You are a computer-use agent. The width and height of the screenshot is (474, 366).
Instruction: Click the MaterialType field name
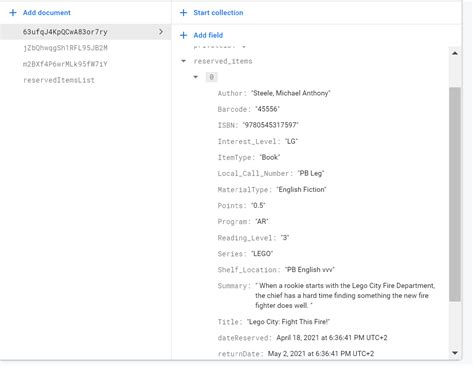[245, 189]
